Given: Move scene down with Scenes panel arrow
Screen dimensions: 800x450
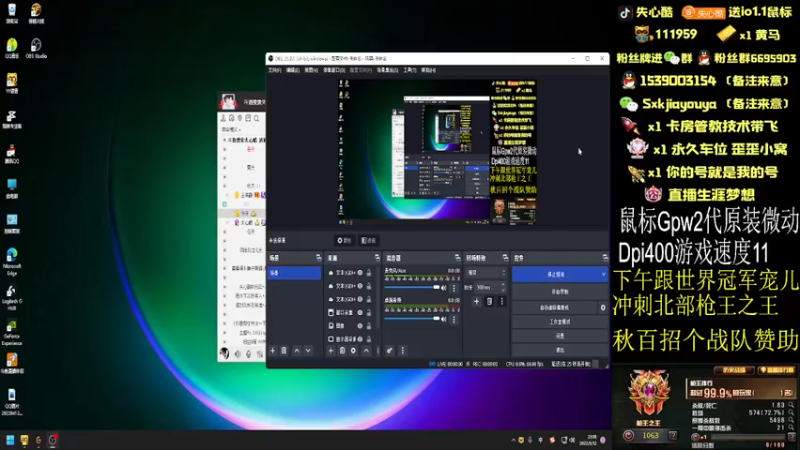Looking at the screenshot, I should point(308,351).
